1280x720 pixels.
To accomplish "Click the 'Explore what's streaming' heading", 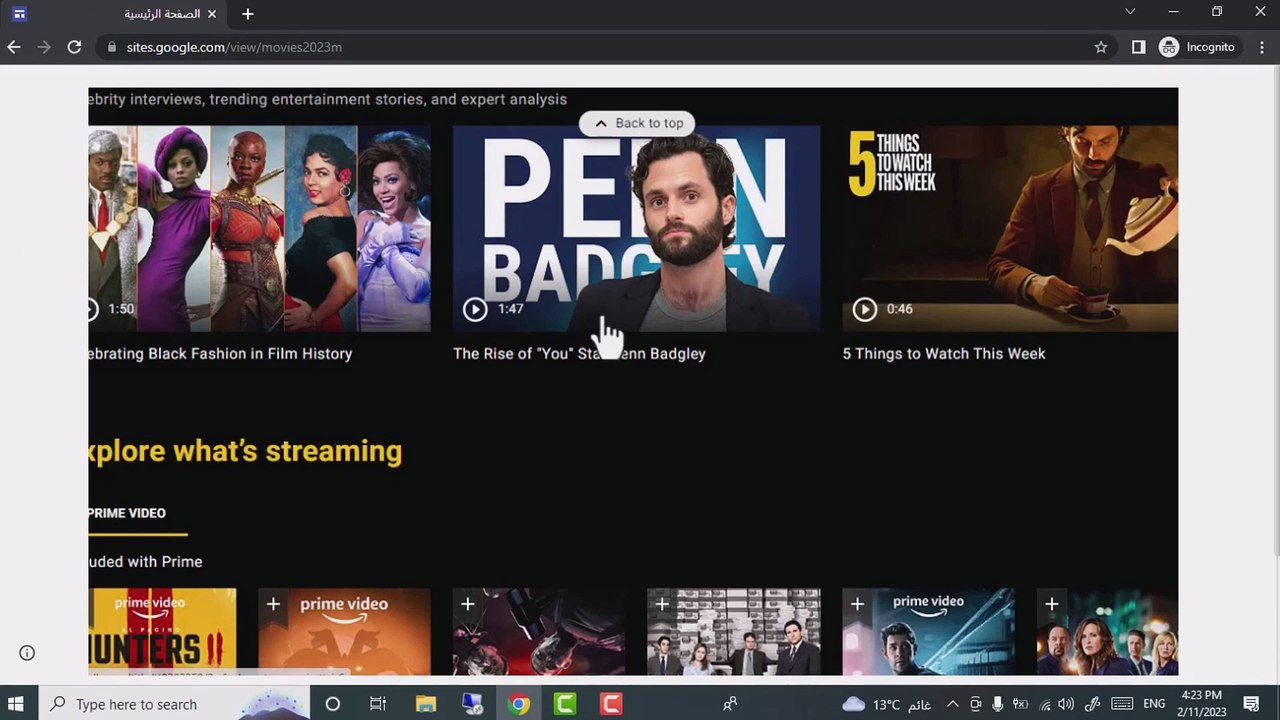I will pyautogui.click(x=245, y=451).
